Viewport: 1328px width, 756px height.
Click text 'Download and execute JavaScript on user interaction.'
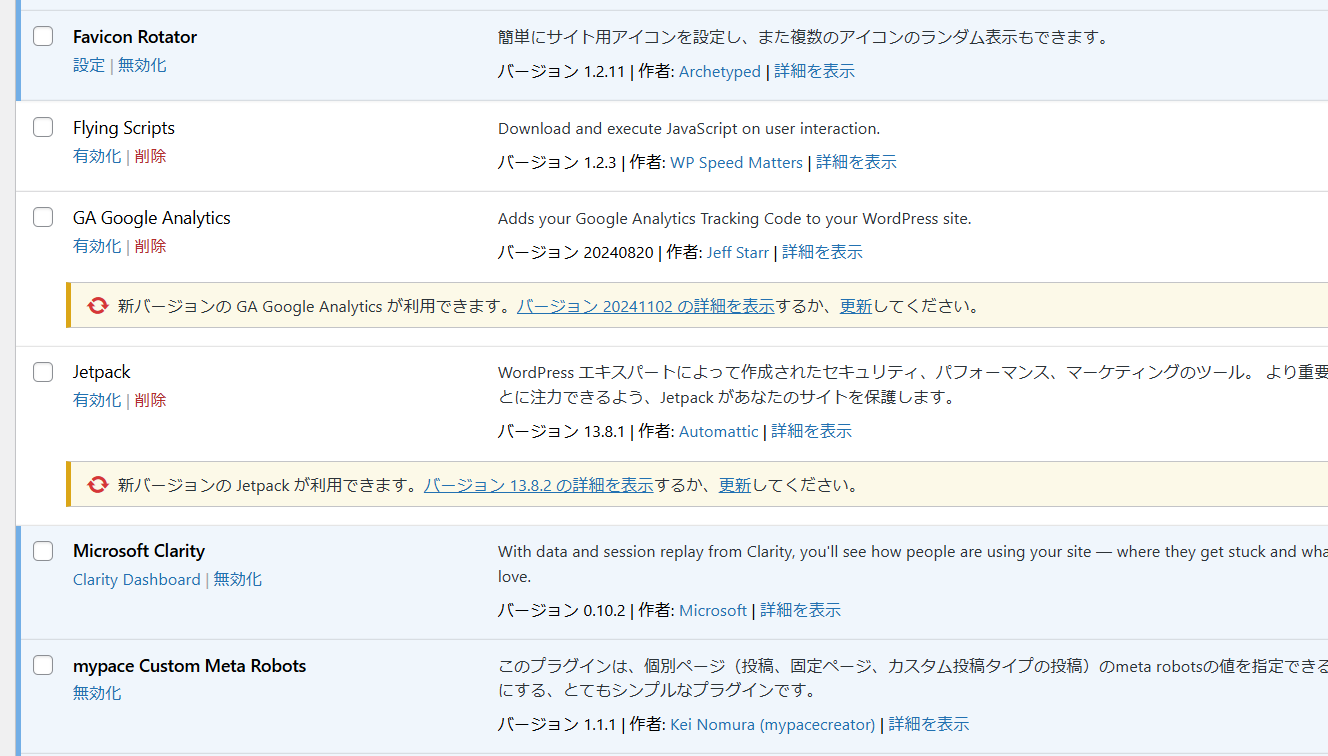tap(689, 129)
